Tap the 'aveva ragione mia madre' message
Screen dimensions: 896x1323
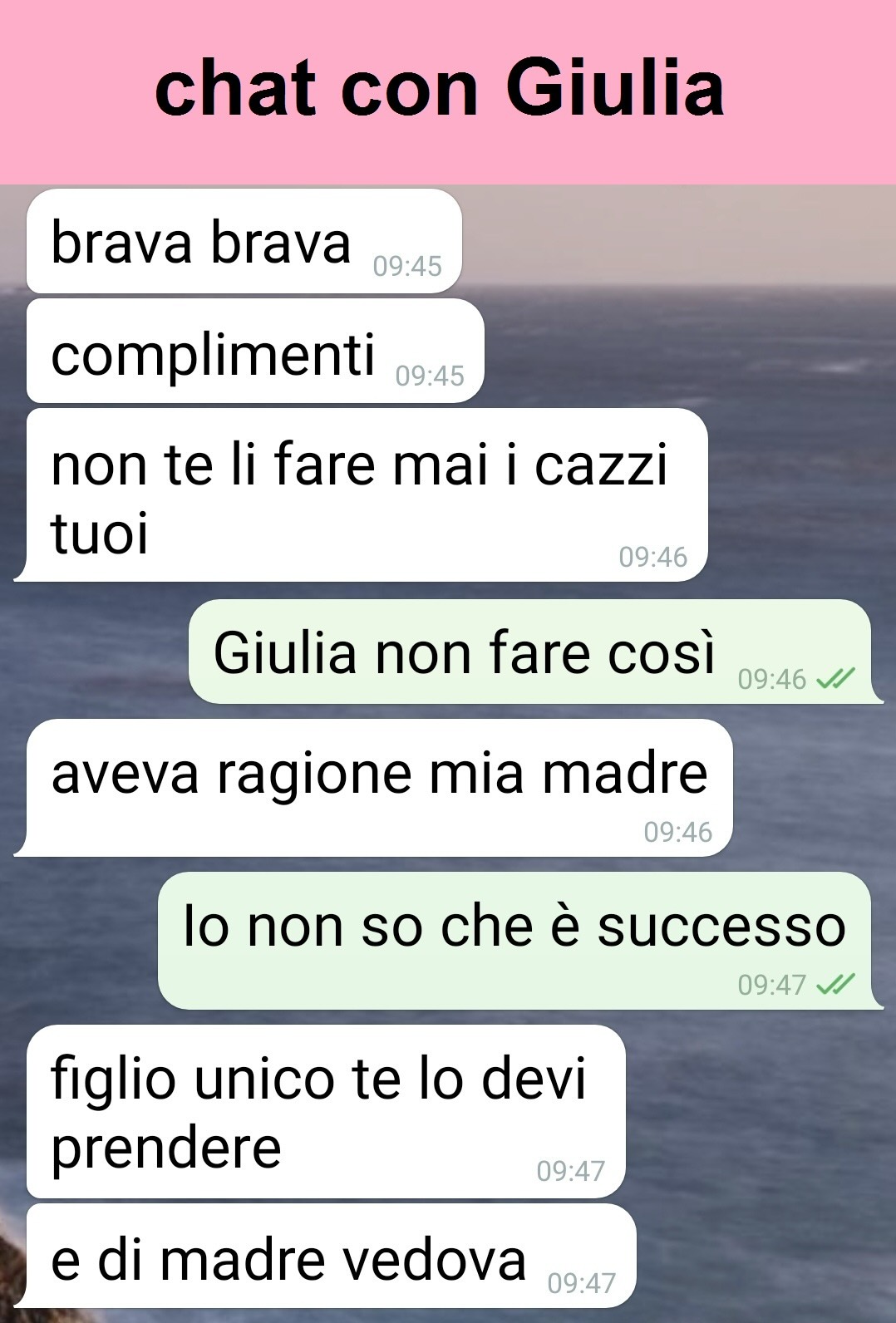click(x=373, y=788)
